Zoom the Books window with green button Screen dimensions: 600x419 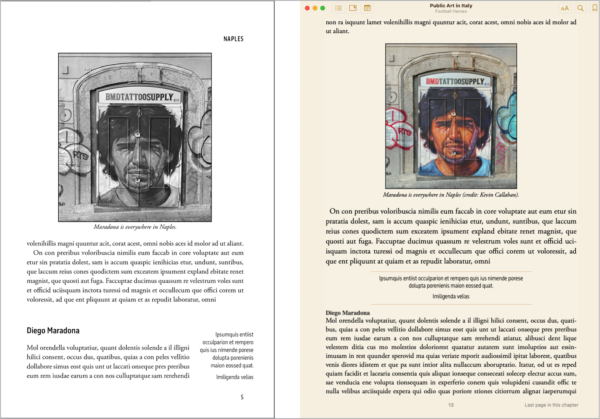[323, 8]
